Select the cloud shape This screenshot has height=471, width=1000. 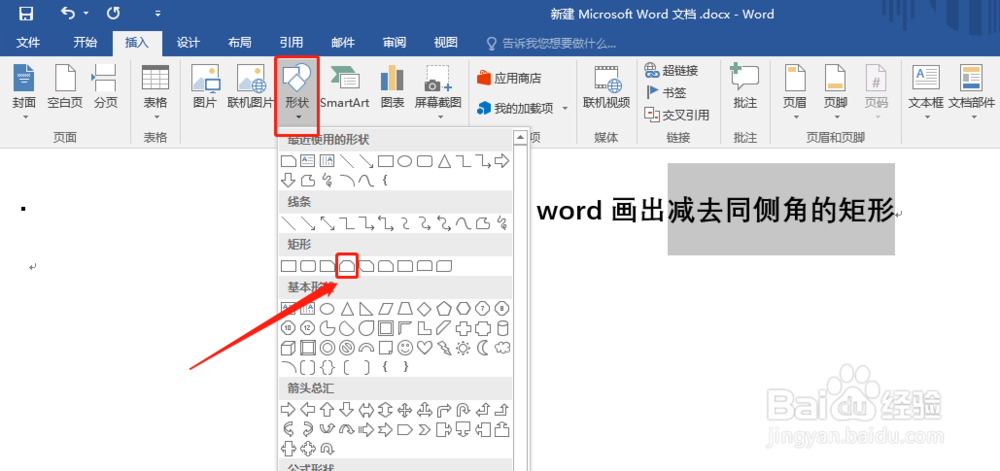pos(503,348)
